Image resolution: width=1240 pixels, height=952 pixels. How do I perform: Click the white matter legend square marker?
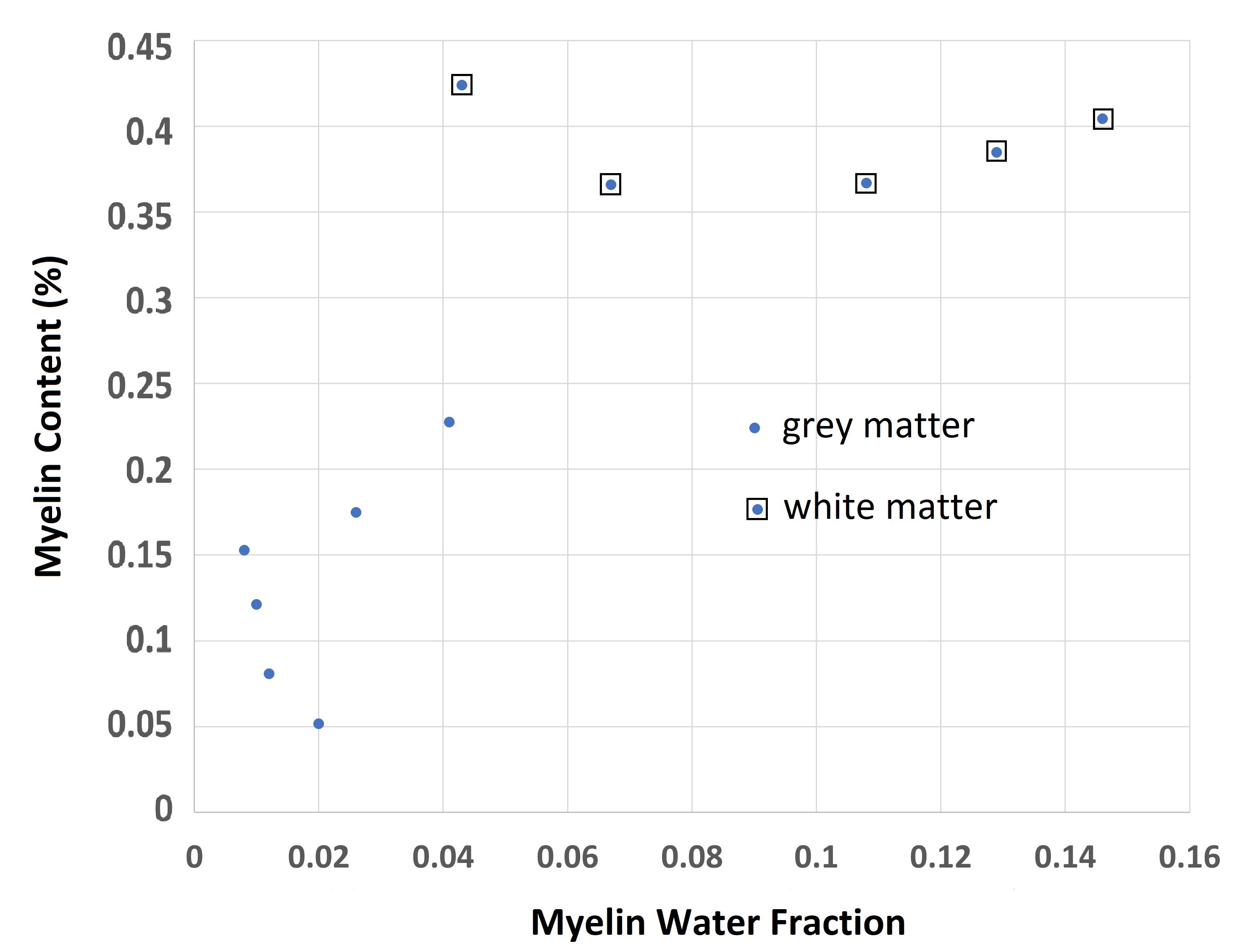[757, 509]
